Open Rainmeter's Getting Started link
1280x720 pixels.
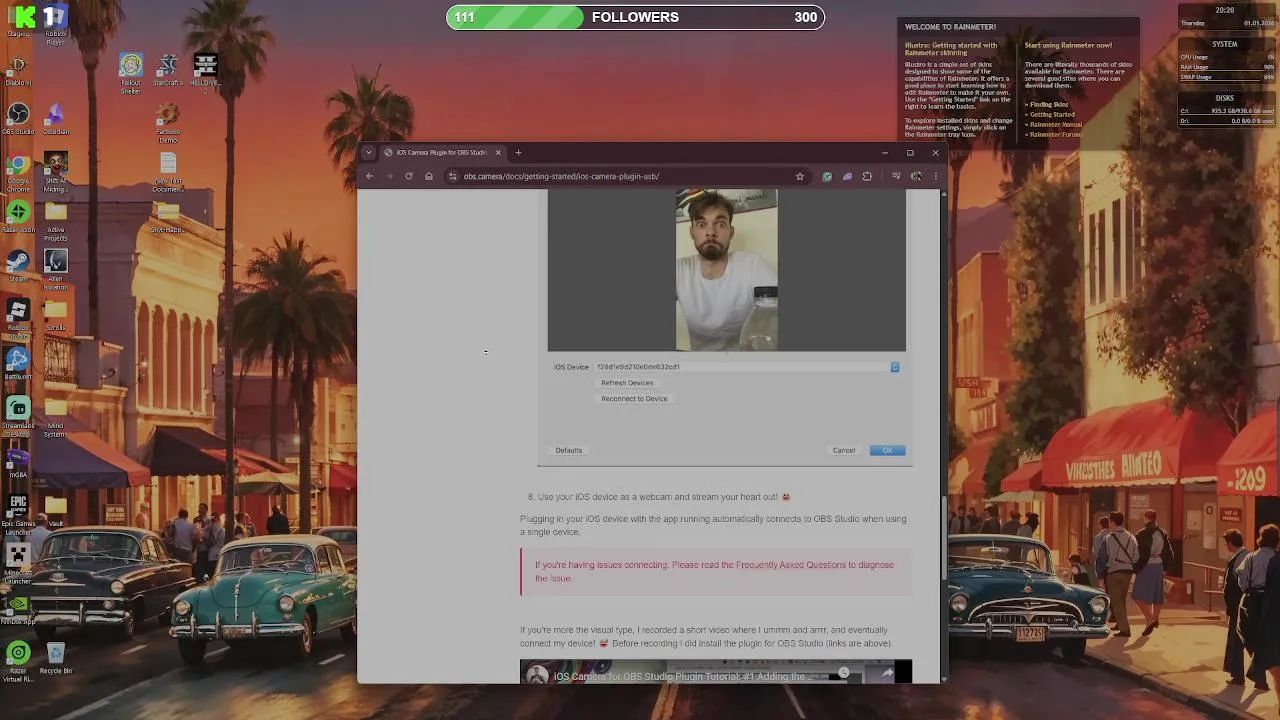click(x=1051, y=115)
